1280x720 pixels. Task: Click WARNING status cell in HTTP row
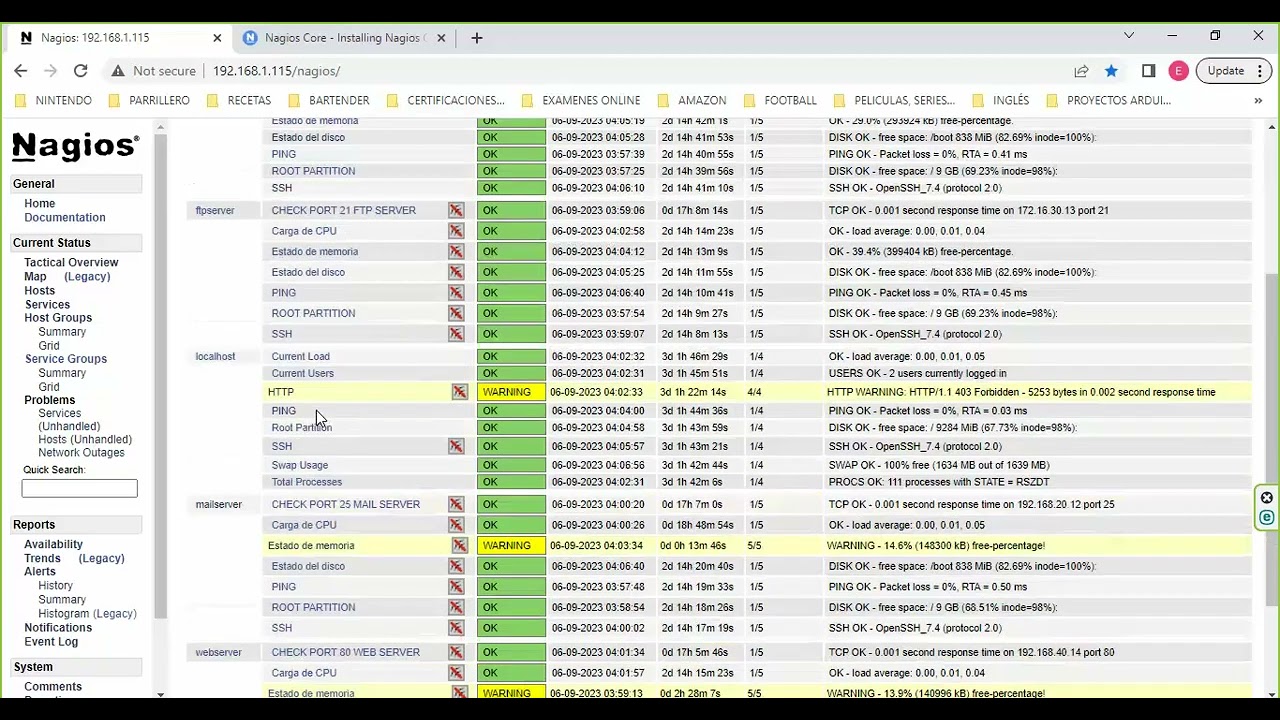[511, 392]
